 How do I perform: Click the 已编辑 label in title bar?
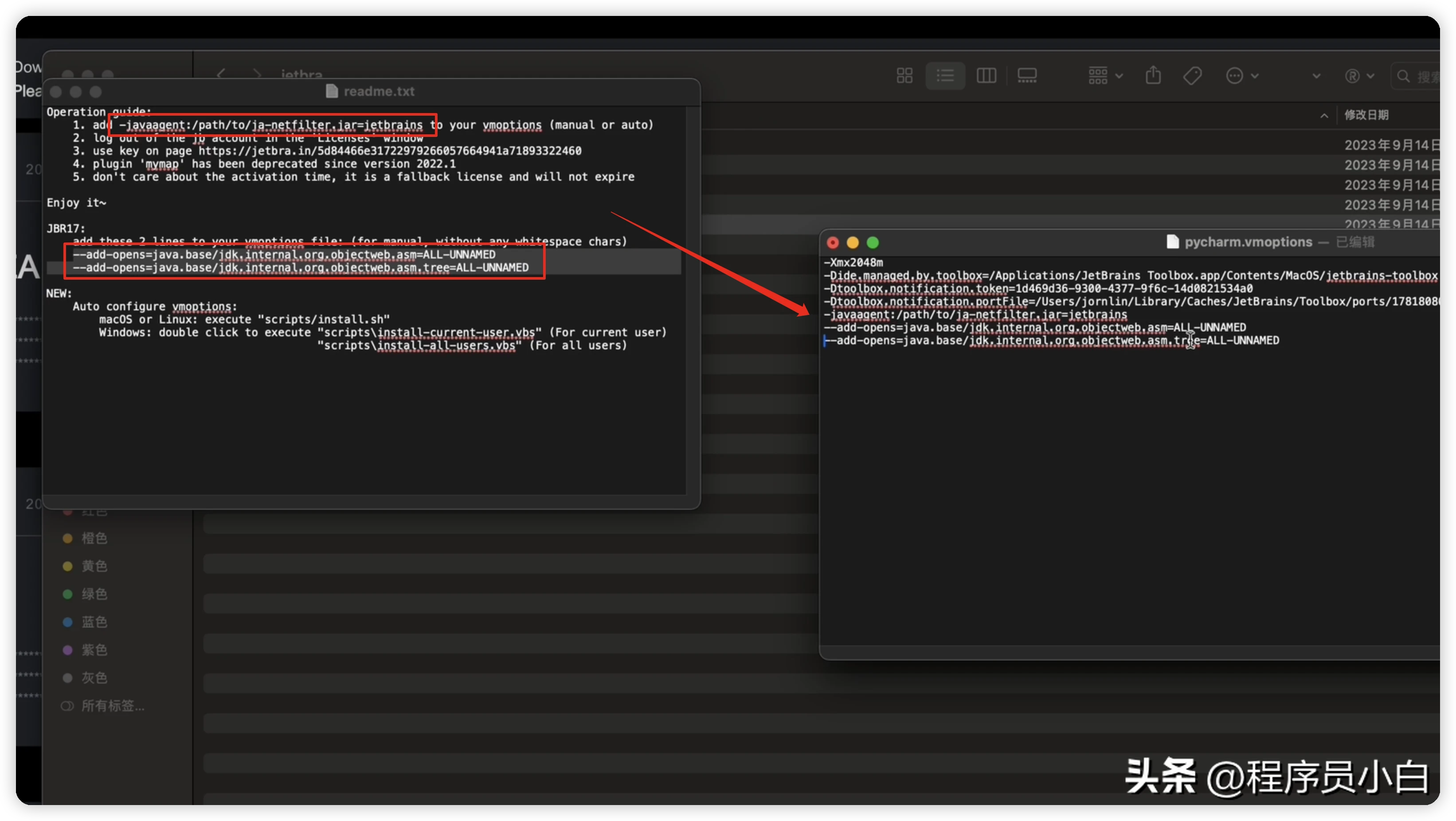pos(1355,242)
